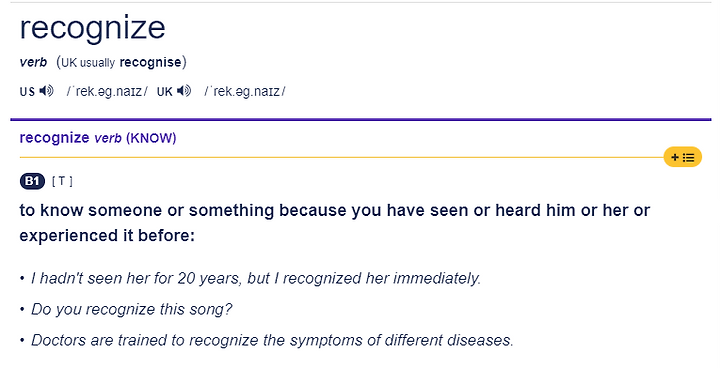Click the example 'Do you recognize this song?'
Image resolution: width=720 pixels, height=368 pixels.
click(132, 309)
